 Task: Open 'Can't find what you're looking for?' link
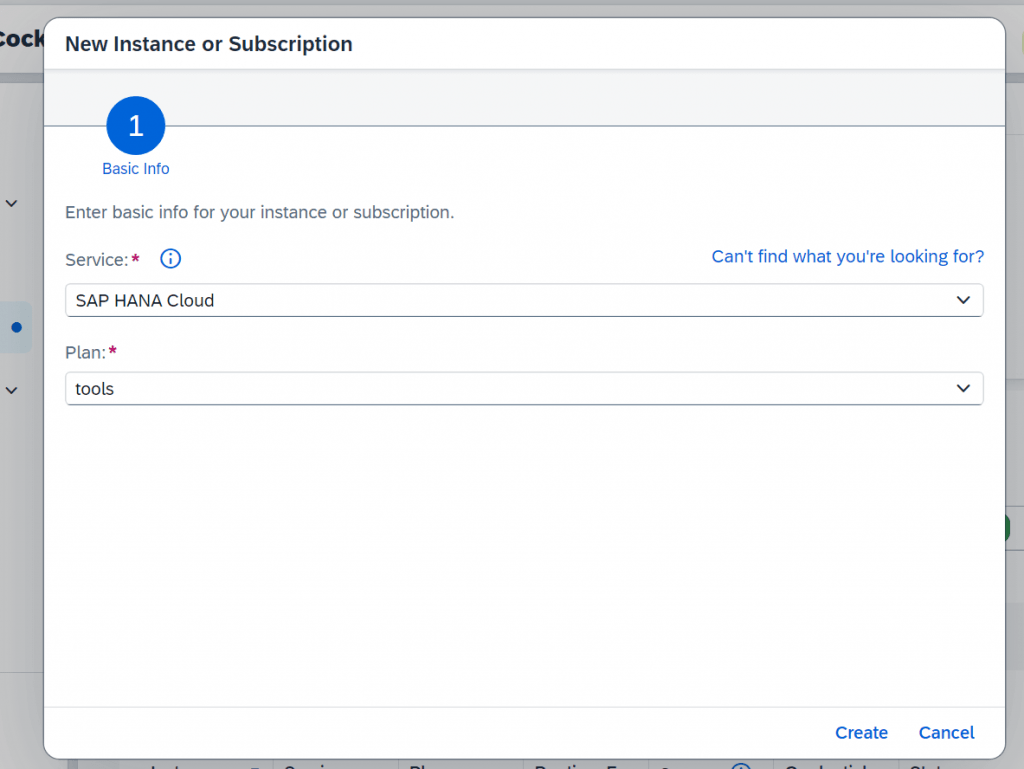pos(848,257)
